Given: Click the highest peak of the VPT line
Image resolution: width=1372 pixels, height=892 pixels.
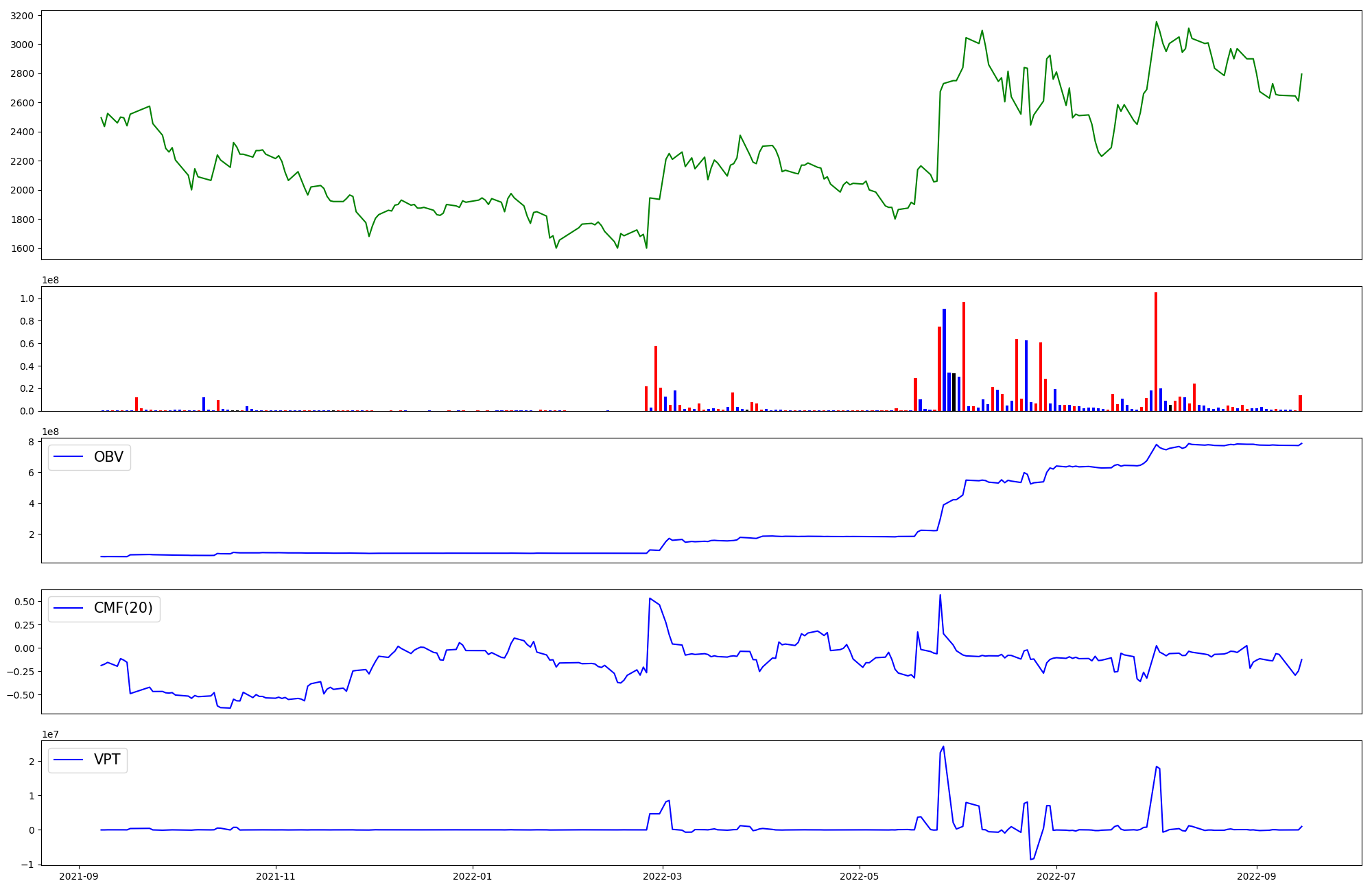Looking at the screenshot, I should click(943, 747).
